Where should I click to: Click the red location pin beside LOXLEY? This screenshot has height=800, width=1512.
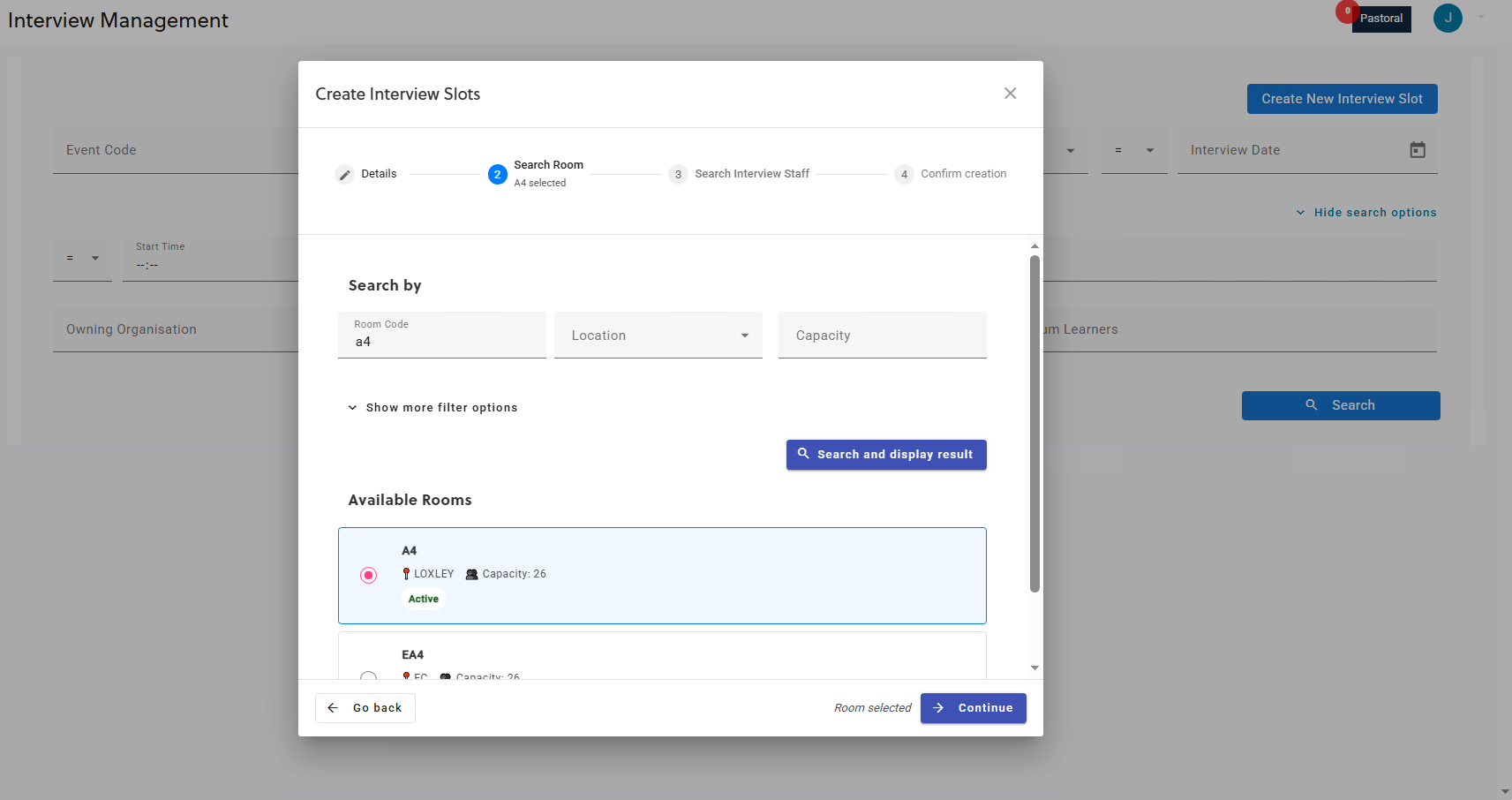406,574
